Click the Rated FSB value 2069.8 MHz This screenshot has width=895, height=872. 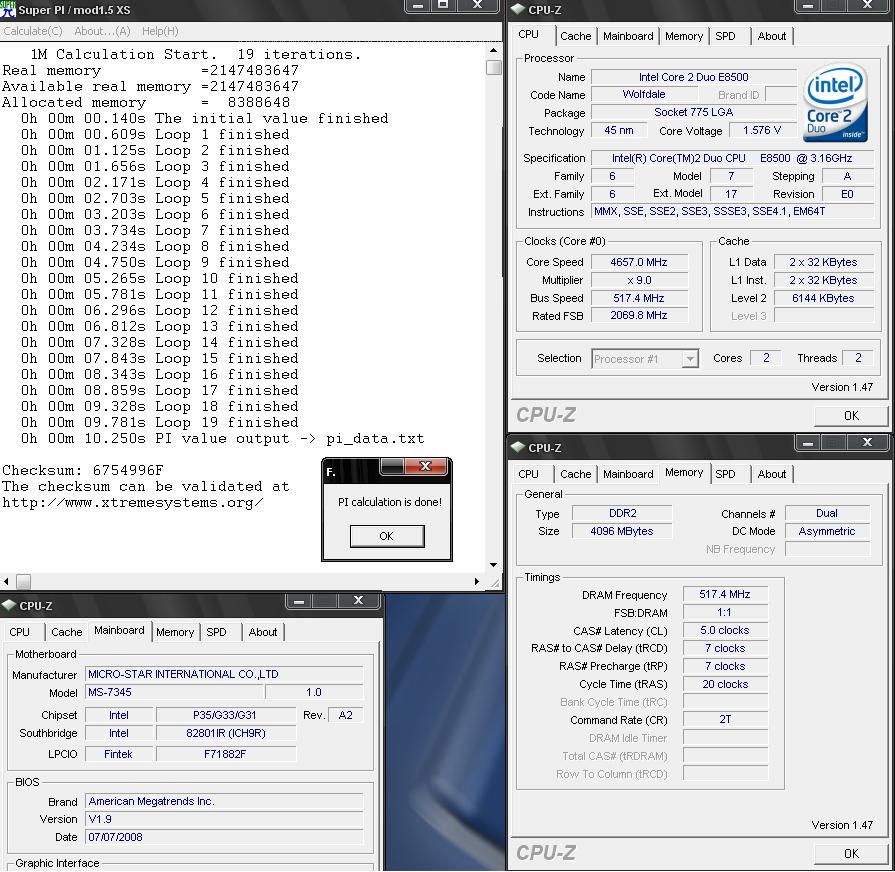pyautogui.click(x=639, y=315)
